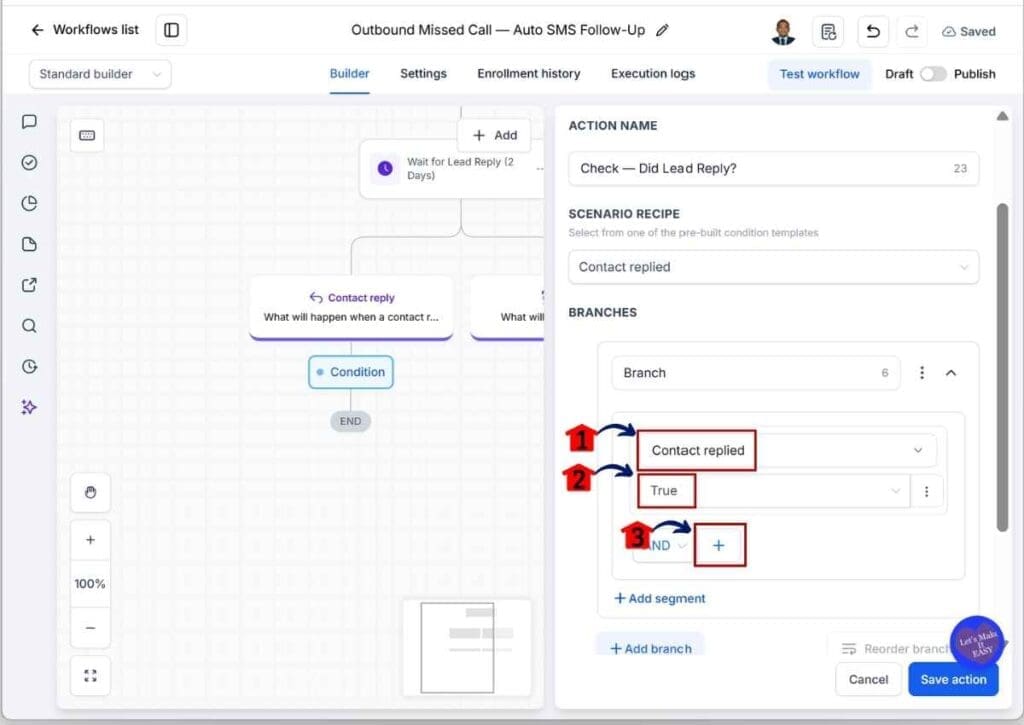
Task: Open the Scenario Recipe dropdown
Action: pyautogui.click(x=773, y=267)
